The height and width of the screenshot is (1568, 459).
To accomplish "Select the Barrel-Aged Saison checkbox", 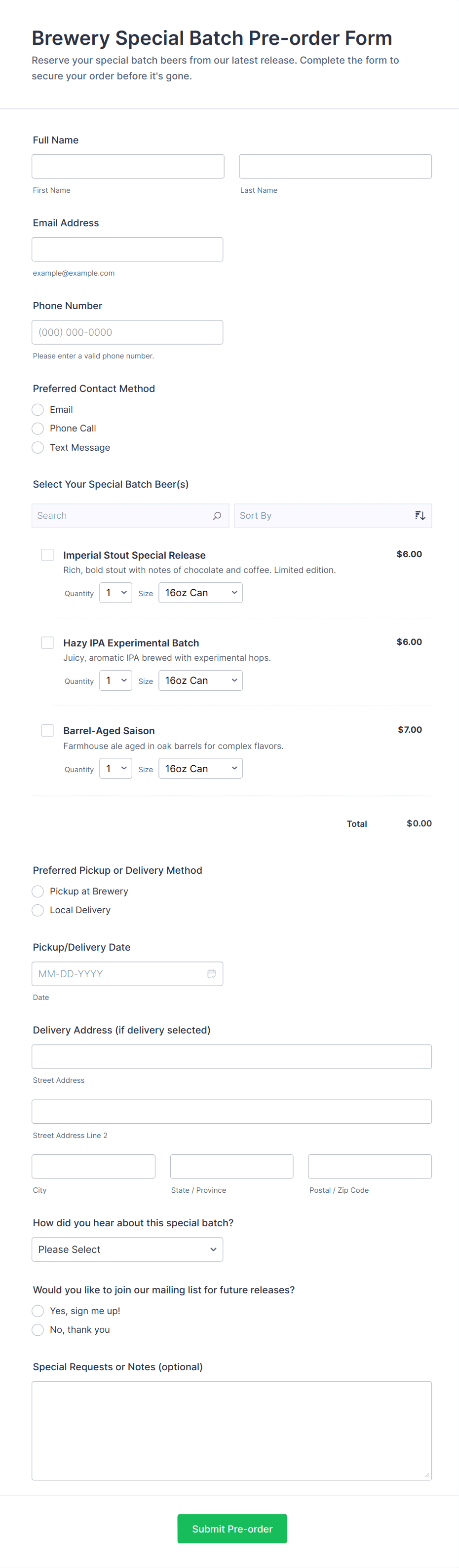I will pyautogui.click(x=47, y=730).
